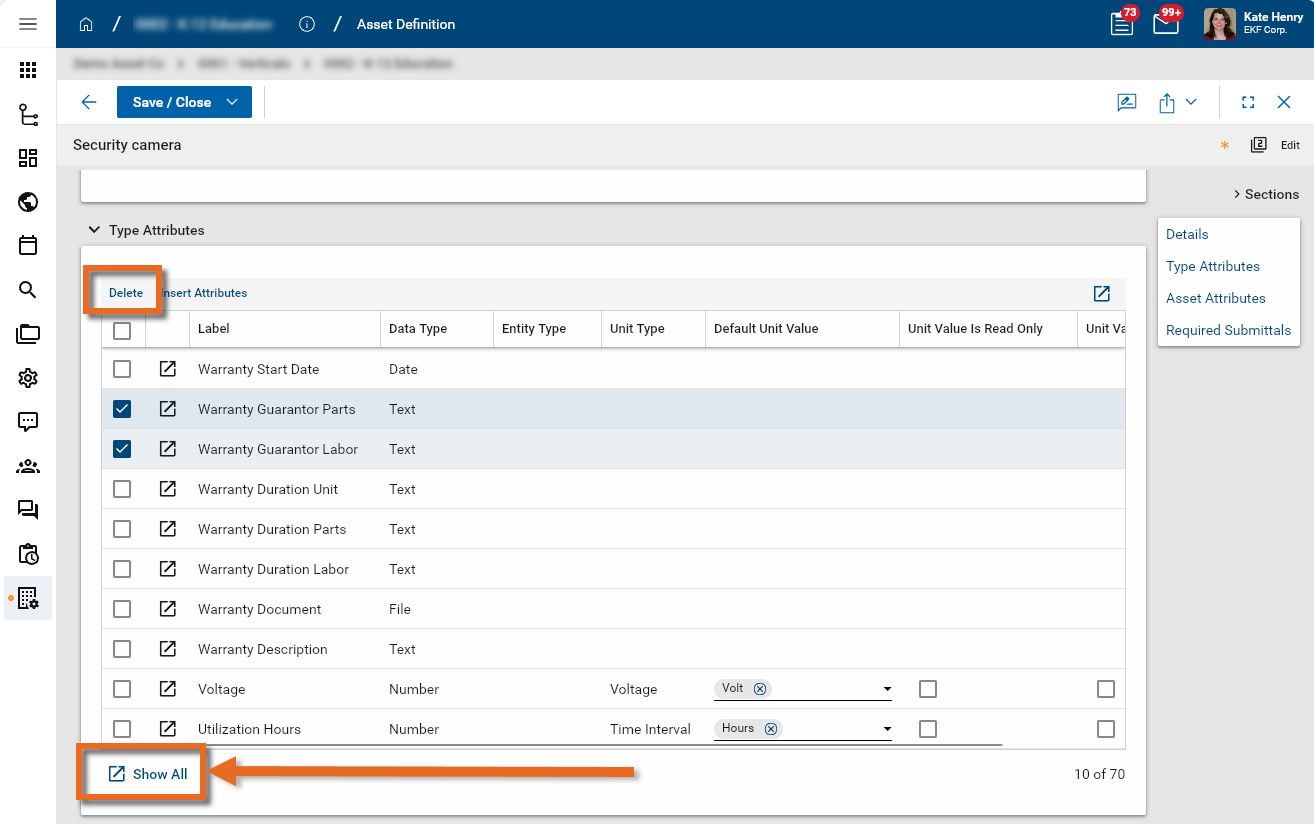Click the Show All link
This screenshot has height=824, width=1314.
coord(148,774)
